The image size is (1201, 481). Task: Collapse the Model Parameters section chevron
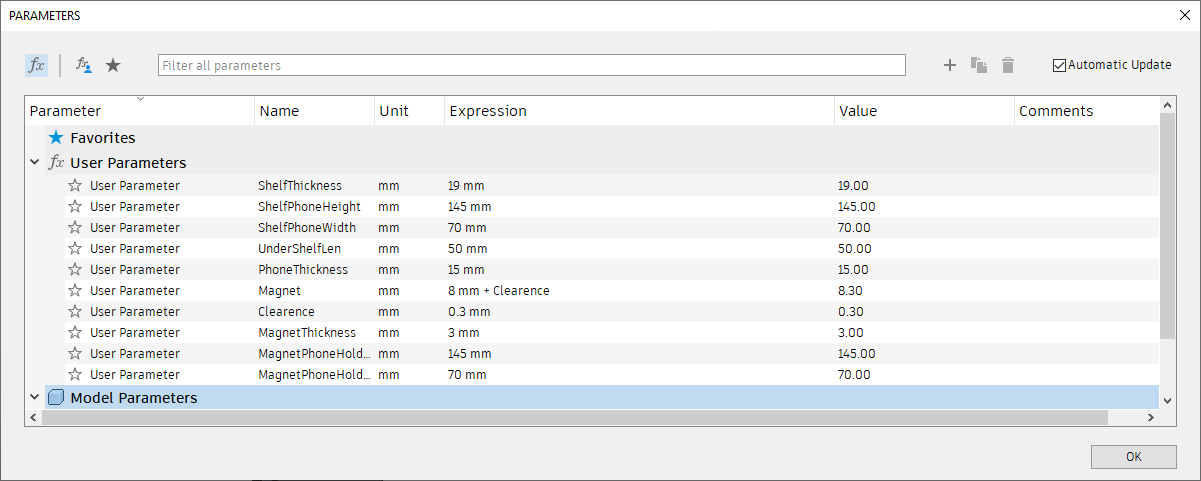pos(35,398)
